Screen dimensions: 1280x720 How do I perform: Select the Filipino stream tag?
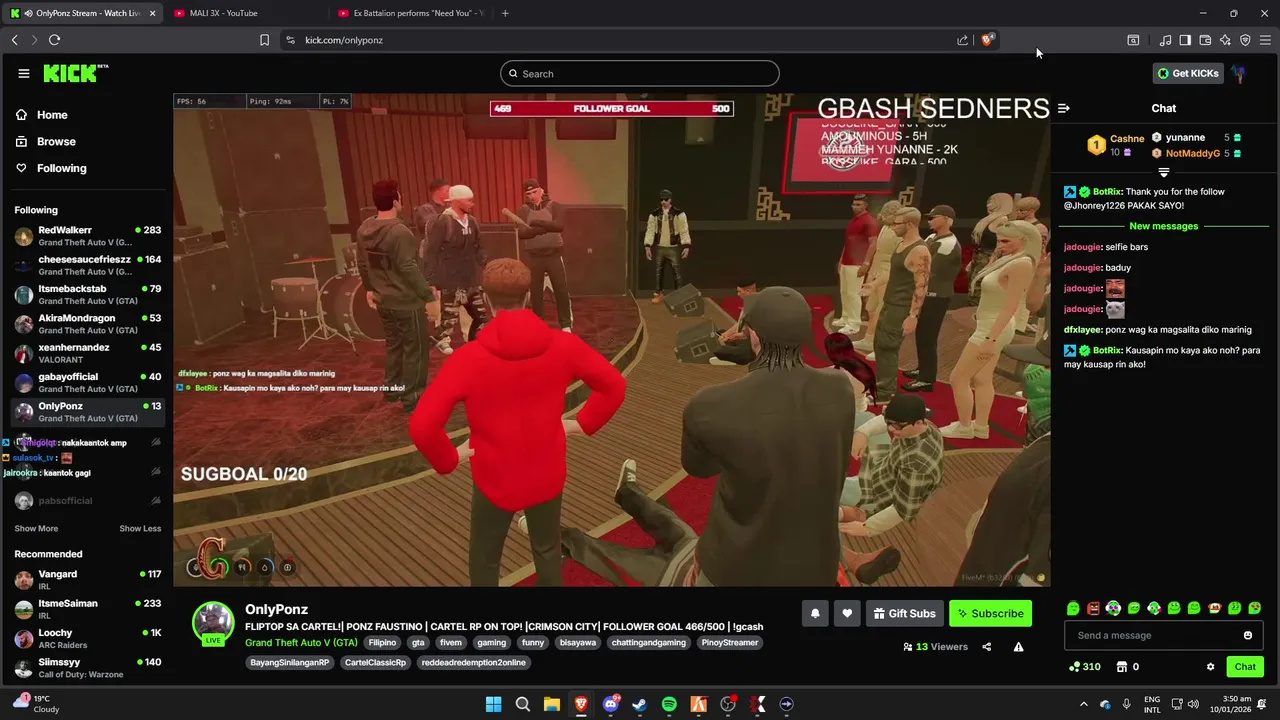coord(382,643)
